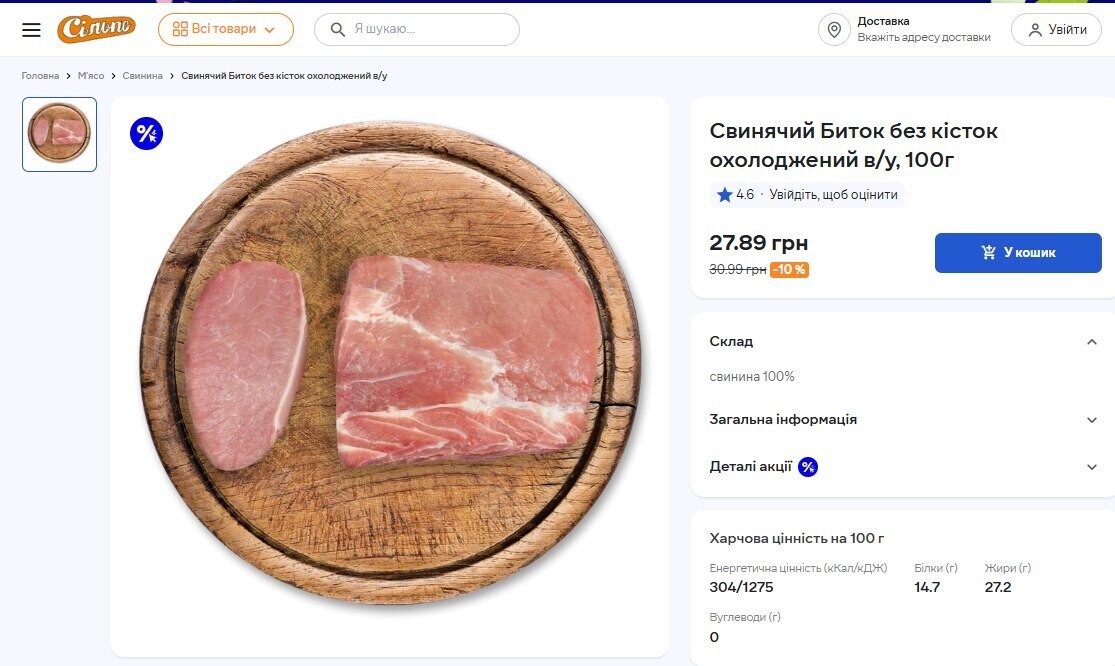This screenshot has width=1115, height=666.
Task: Add product with У кошик button
Action: click(1018, 253)
